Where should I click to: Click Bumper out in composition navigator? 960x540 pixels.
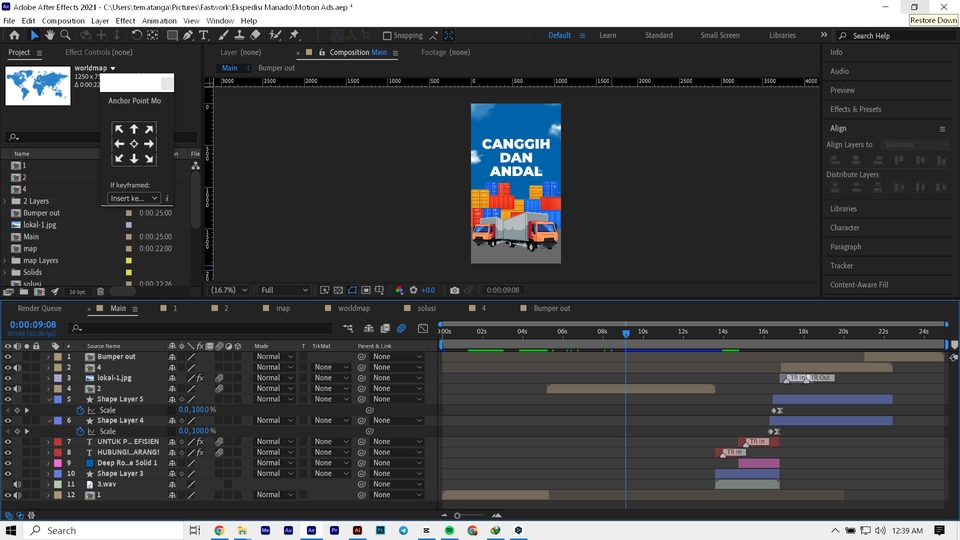276,68
